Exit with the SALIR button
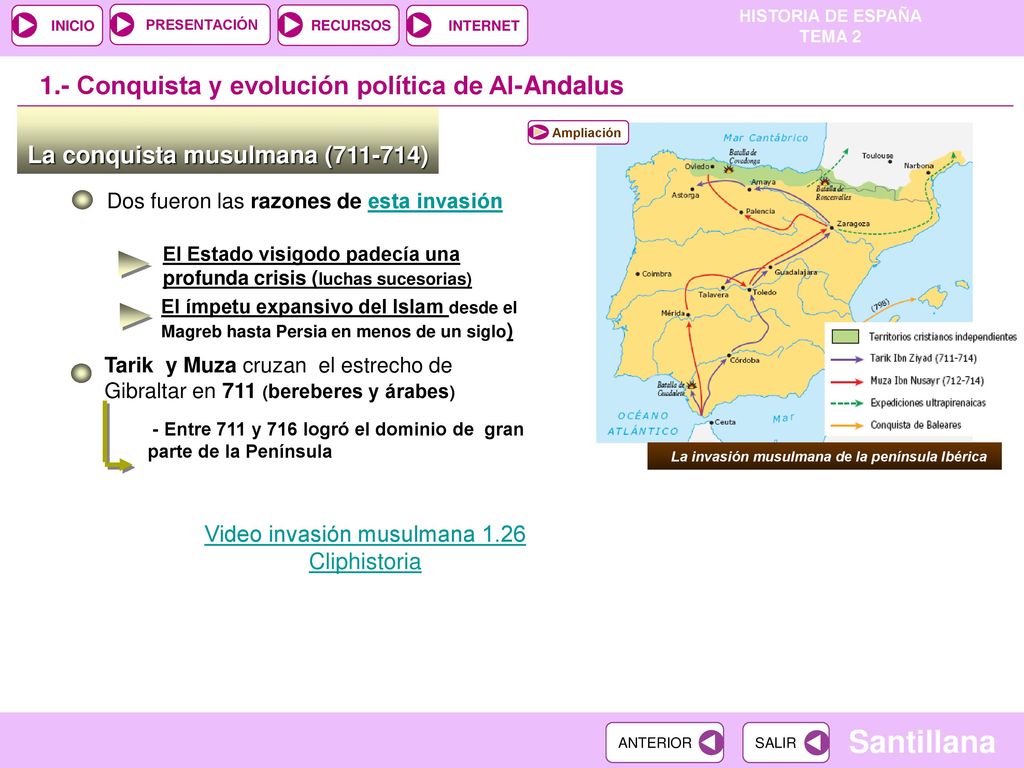Screen dimensions: 1024x768 tap(786, 743)
